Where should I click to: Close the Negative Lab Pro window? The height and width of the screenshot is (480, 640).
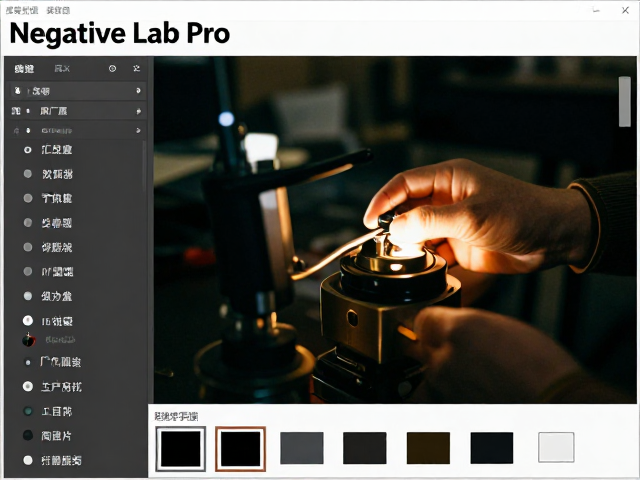coord(625,11)
